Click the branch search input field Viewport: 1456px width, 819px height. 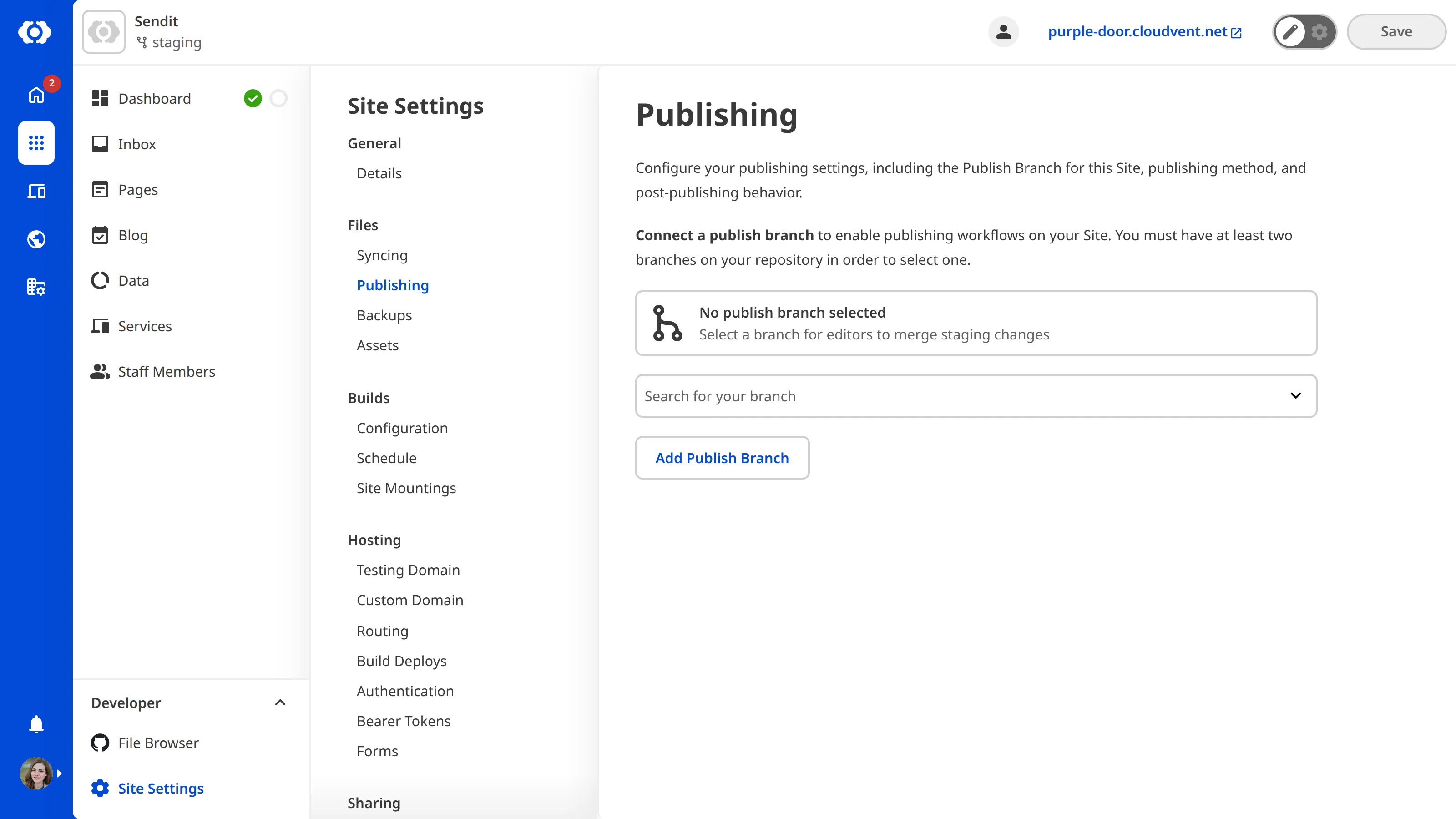point(905,396)
